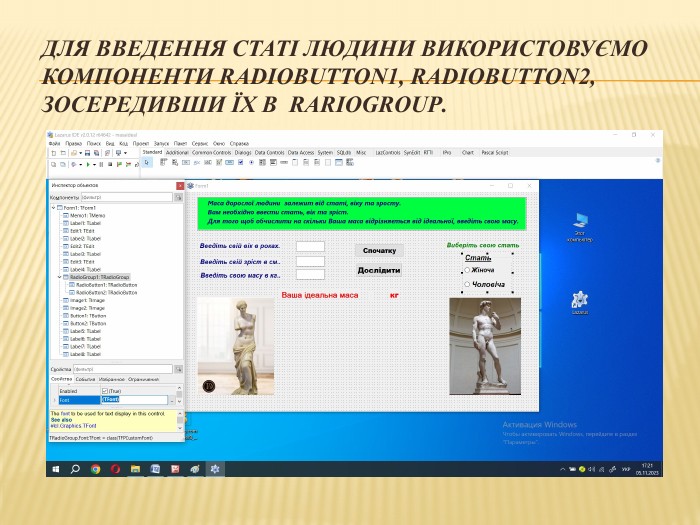Click the Компоненты filter field
The width and height of the screenshot is (700, 525).
(126, 197)
